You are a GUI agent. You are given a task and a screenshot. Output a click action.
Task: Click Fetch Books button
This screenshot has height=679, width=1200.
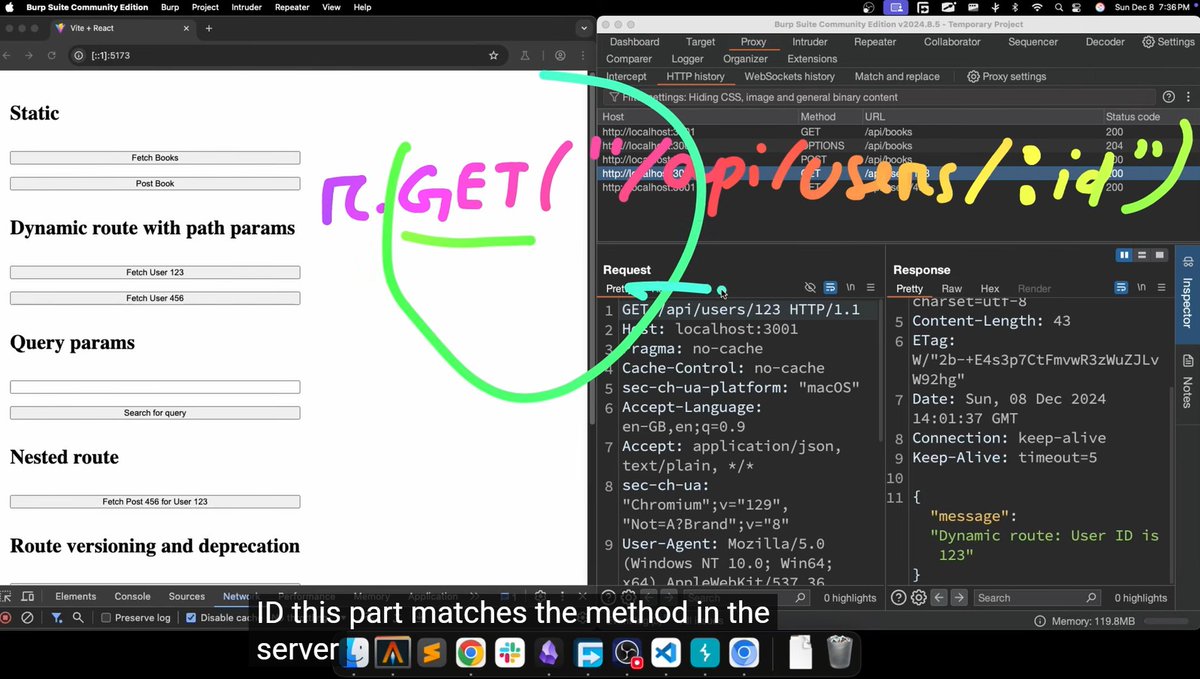[x=155, y=158]
